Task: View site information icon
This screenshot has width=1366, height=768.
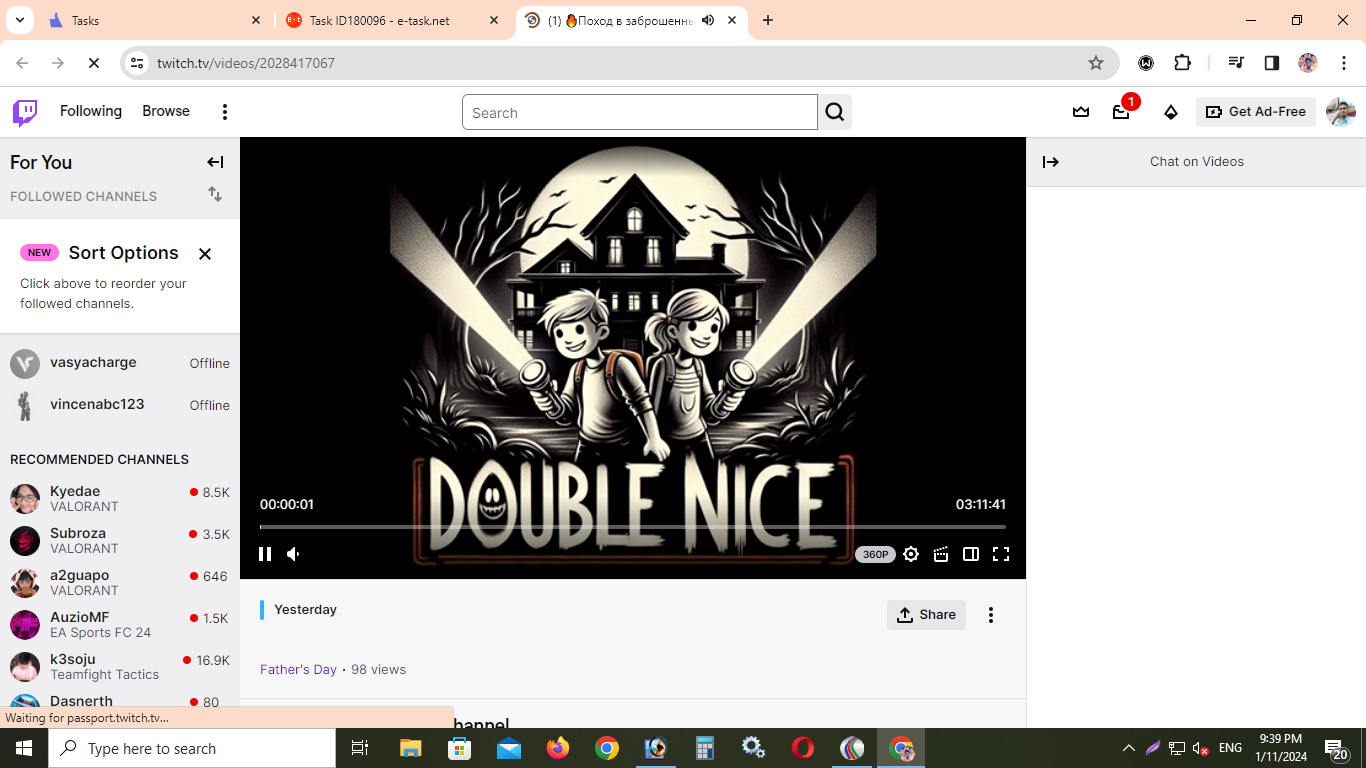Action: click(x=138, y=63)
